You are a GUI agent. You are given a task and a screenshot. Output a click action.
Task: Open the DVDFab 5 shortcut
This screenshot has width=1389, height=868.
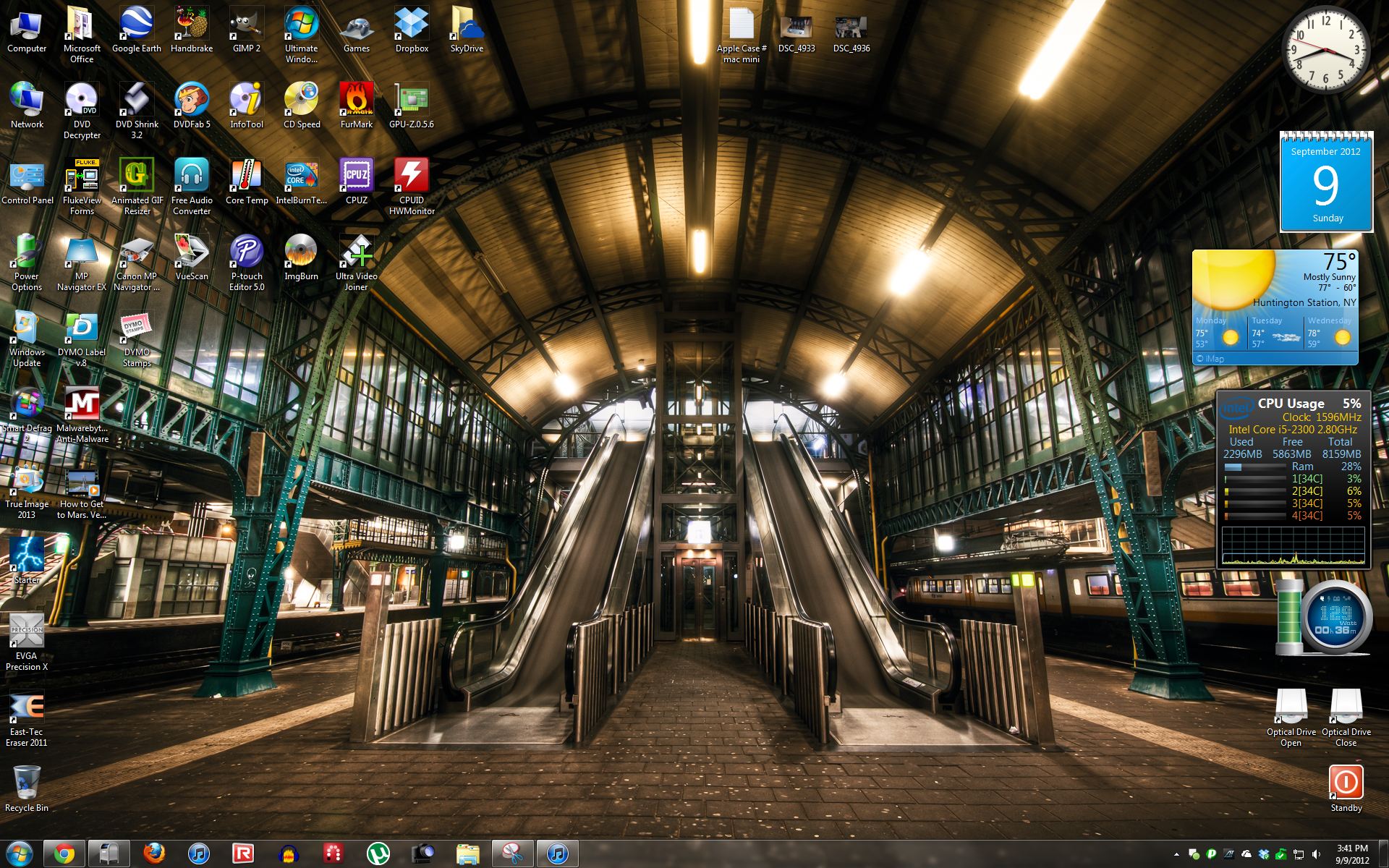coord(192,106)
